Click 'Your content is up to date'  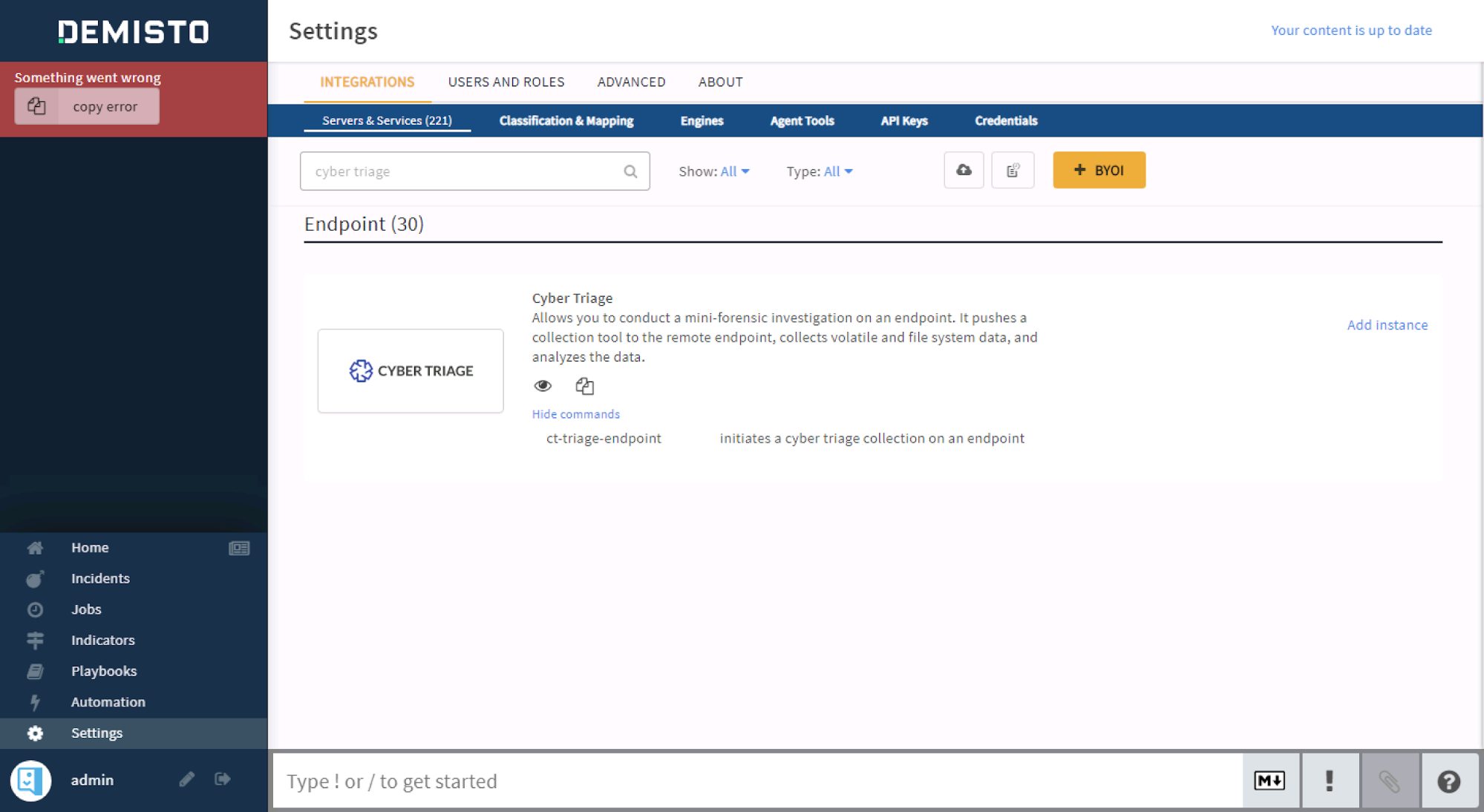pos(1351,30)
